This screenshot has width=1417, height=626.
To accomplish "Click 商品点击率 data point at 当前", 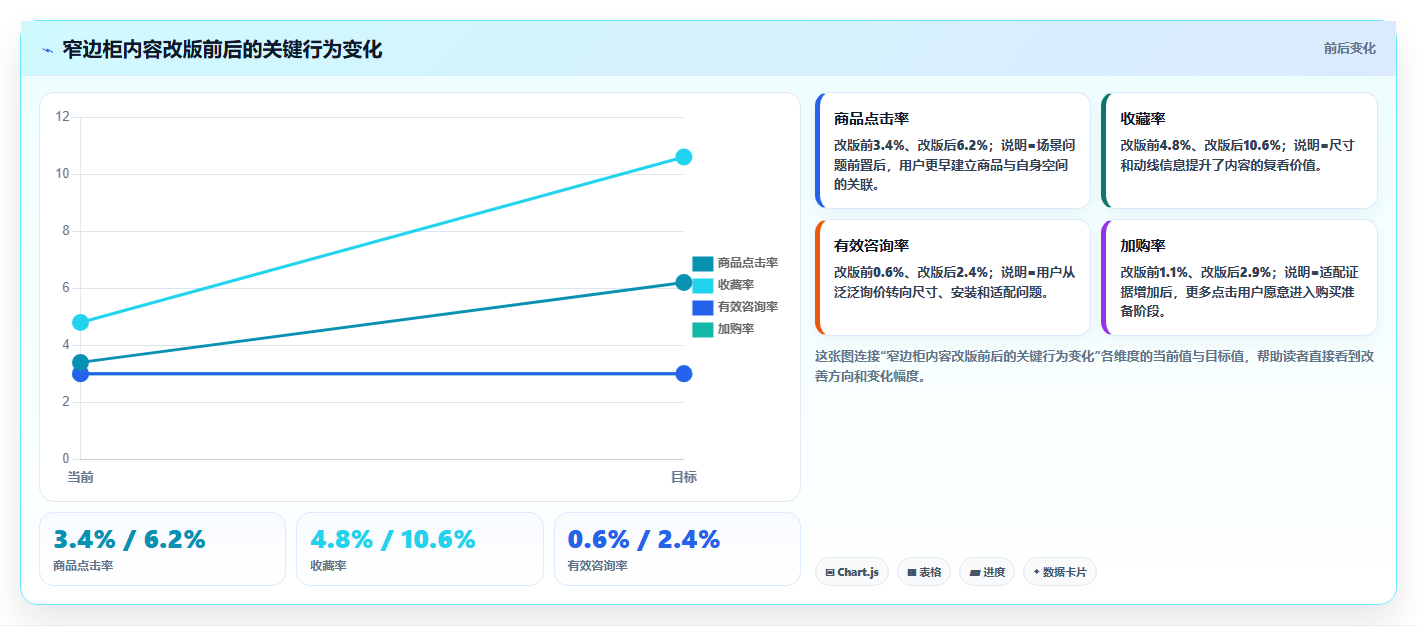I will (x=81, y=362).
